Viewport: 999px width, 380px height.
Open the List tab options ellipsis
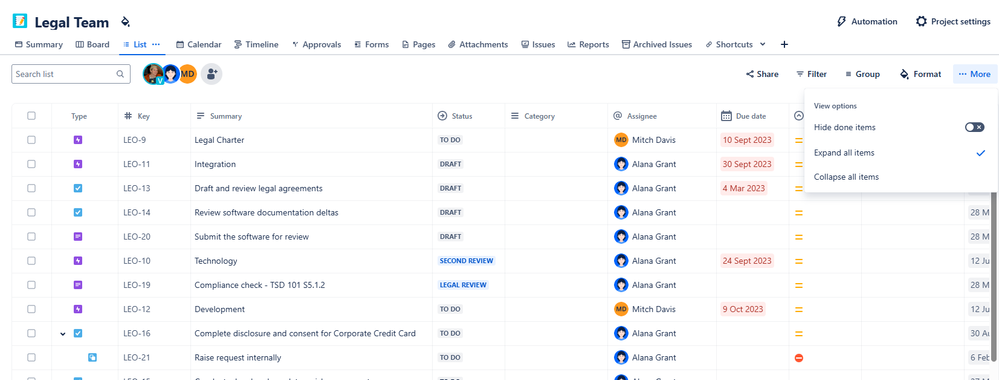click(156, 45)
